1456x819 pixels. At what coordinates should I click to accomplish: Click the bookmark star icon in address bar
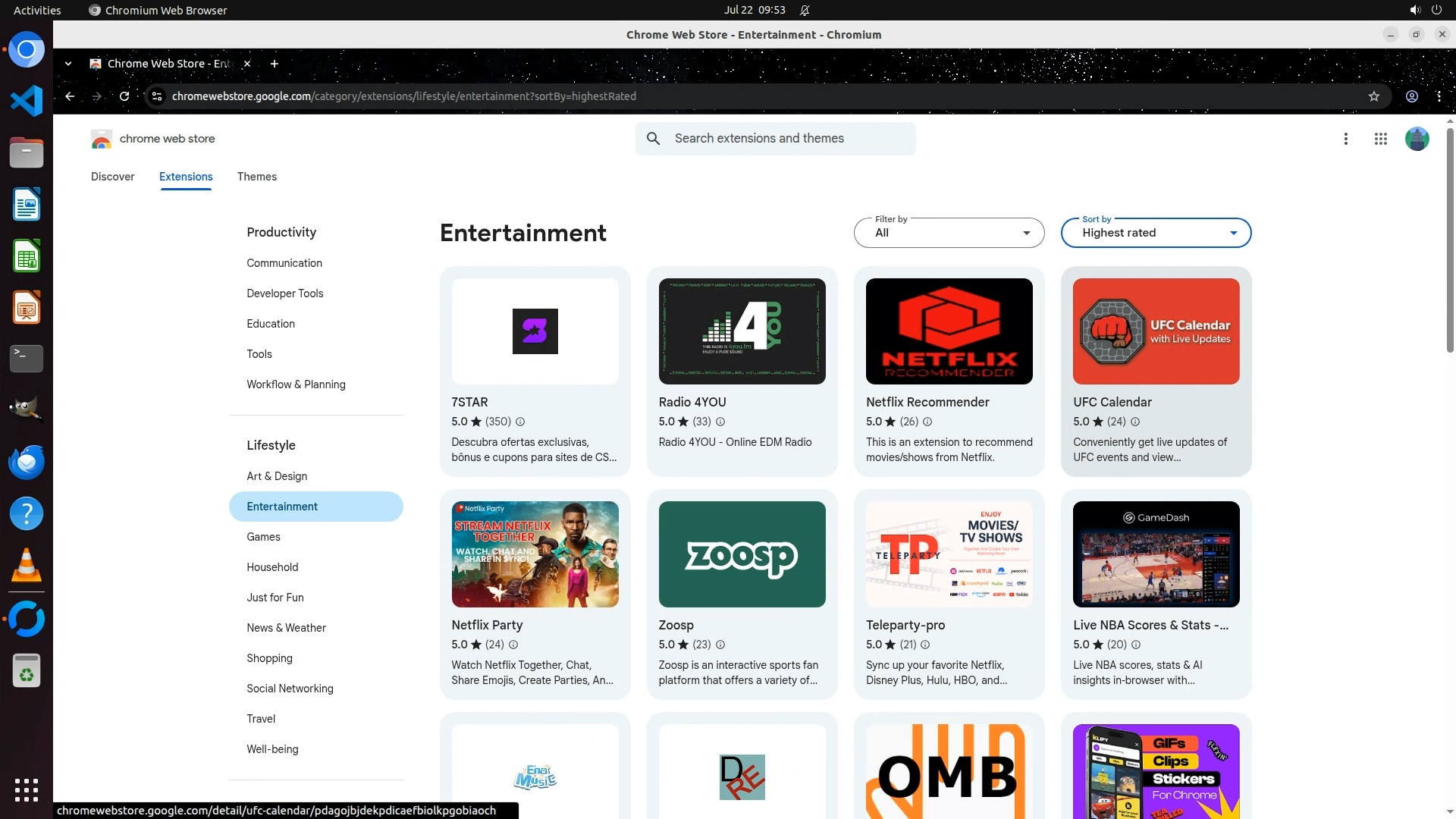point(1373,96)
